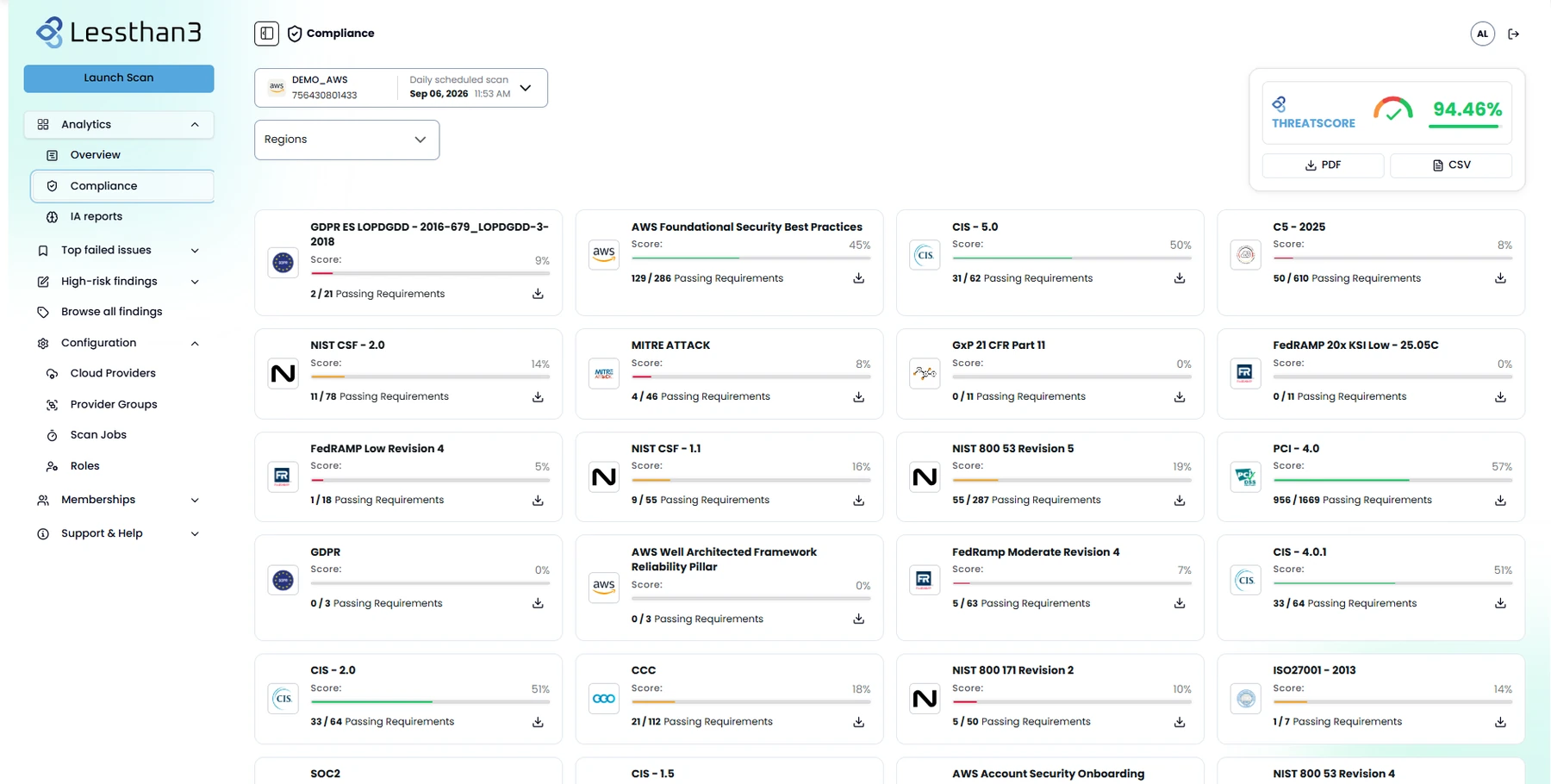Click the 94.46% ThreatScore value
This screenshot has height=784, width=1551.
point(1467,109)
